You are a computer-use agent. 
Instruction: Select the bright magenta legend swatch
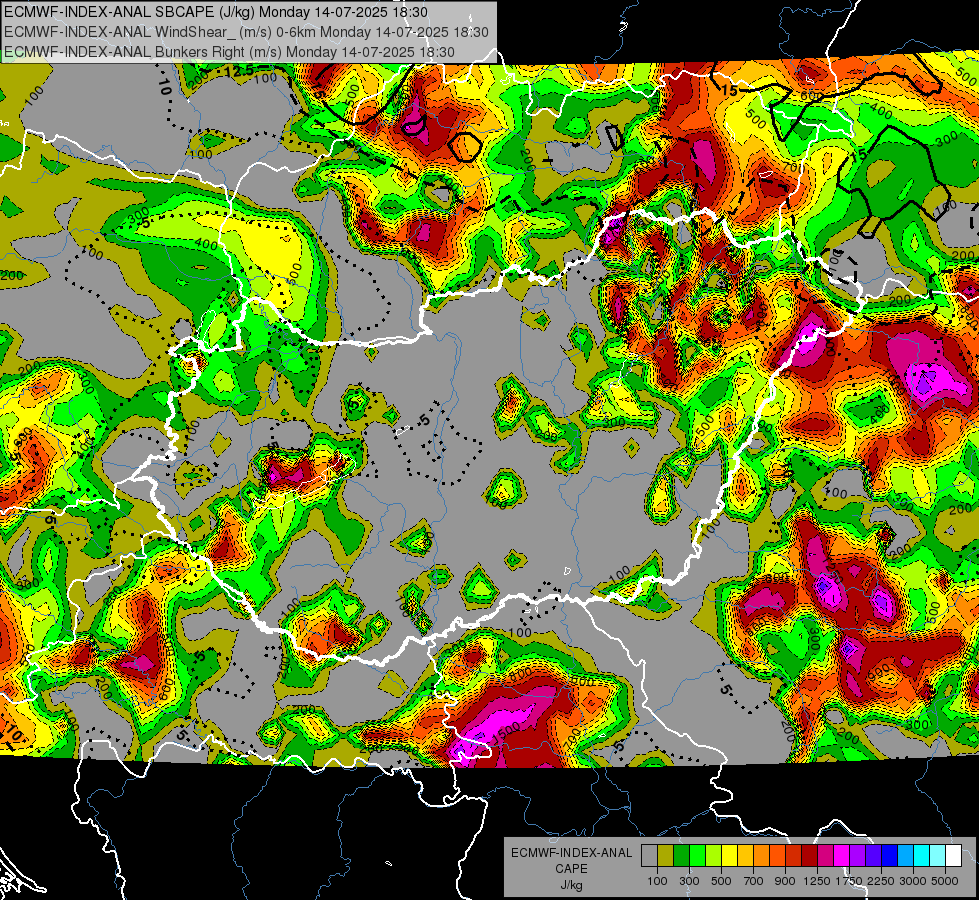pos(842,855)
